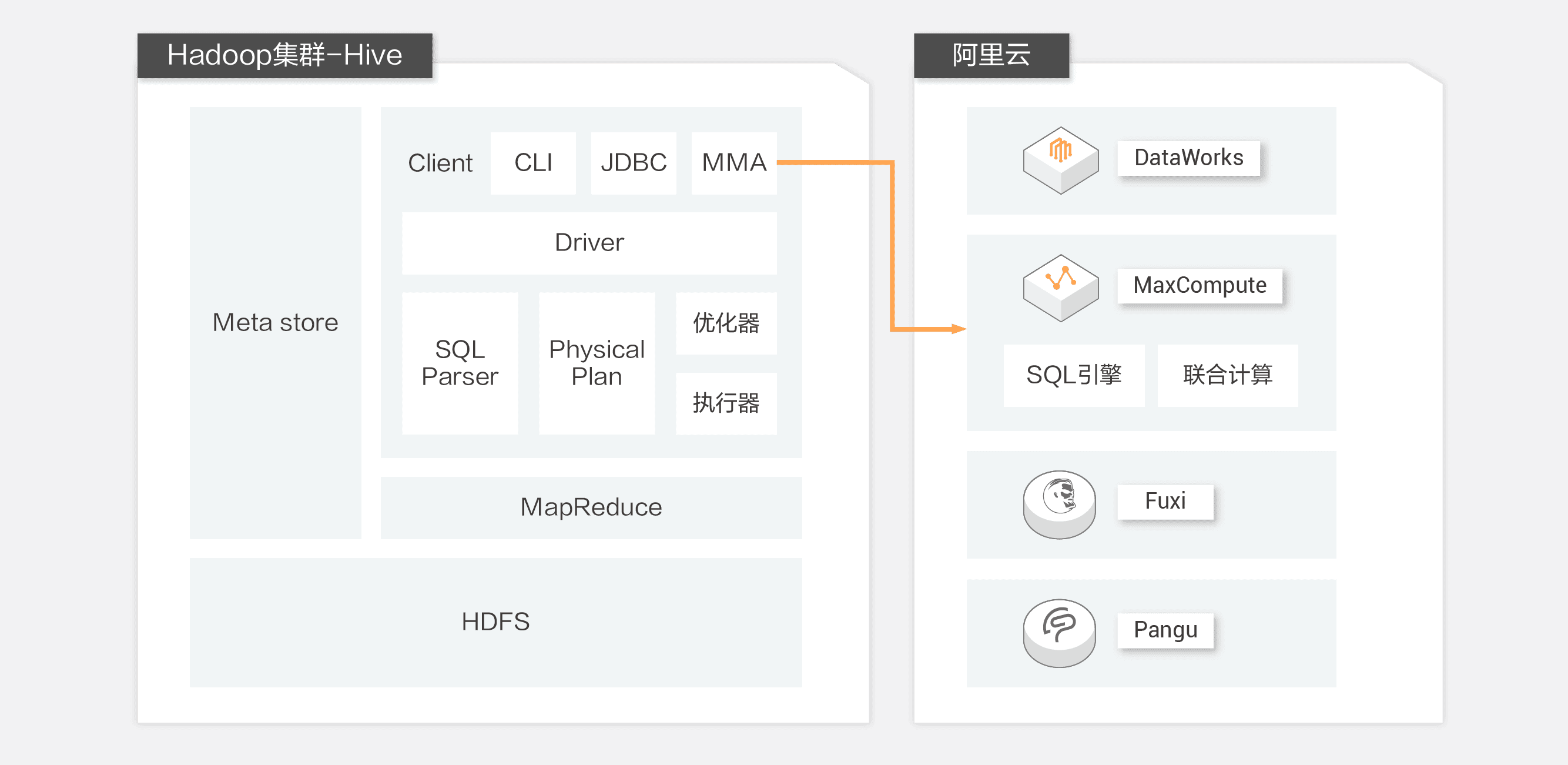Click the Fuxi face disc icon

[x=1059, y=504]
